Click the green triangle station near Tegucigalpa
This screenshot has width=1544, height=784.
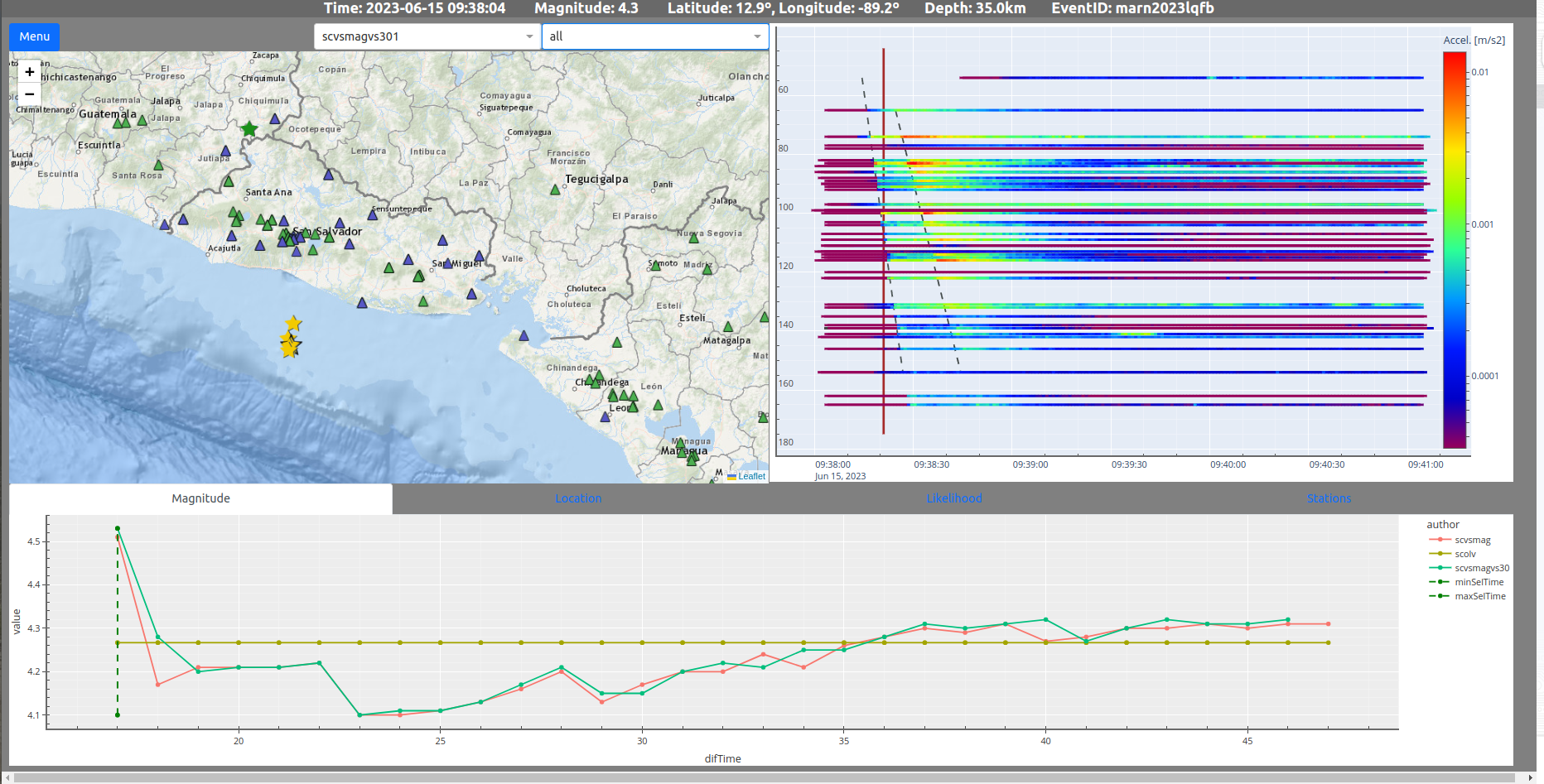pos(555,190)
